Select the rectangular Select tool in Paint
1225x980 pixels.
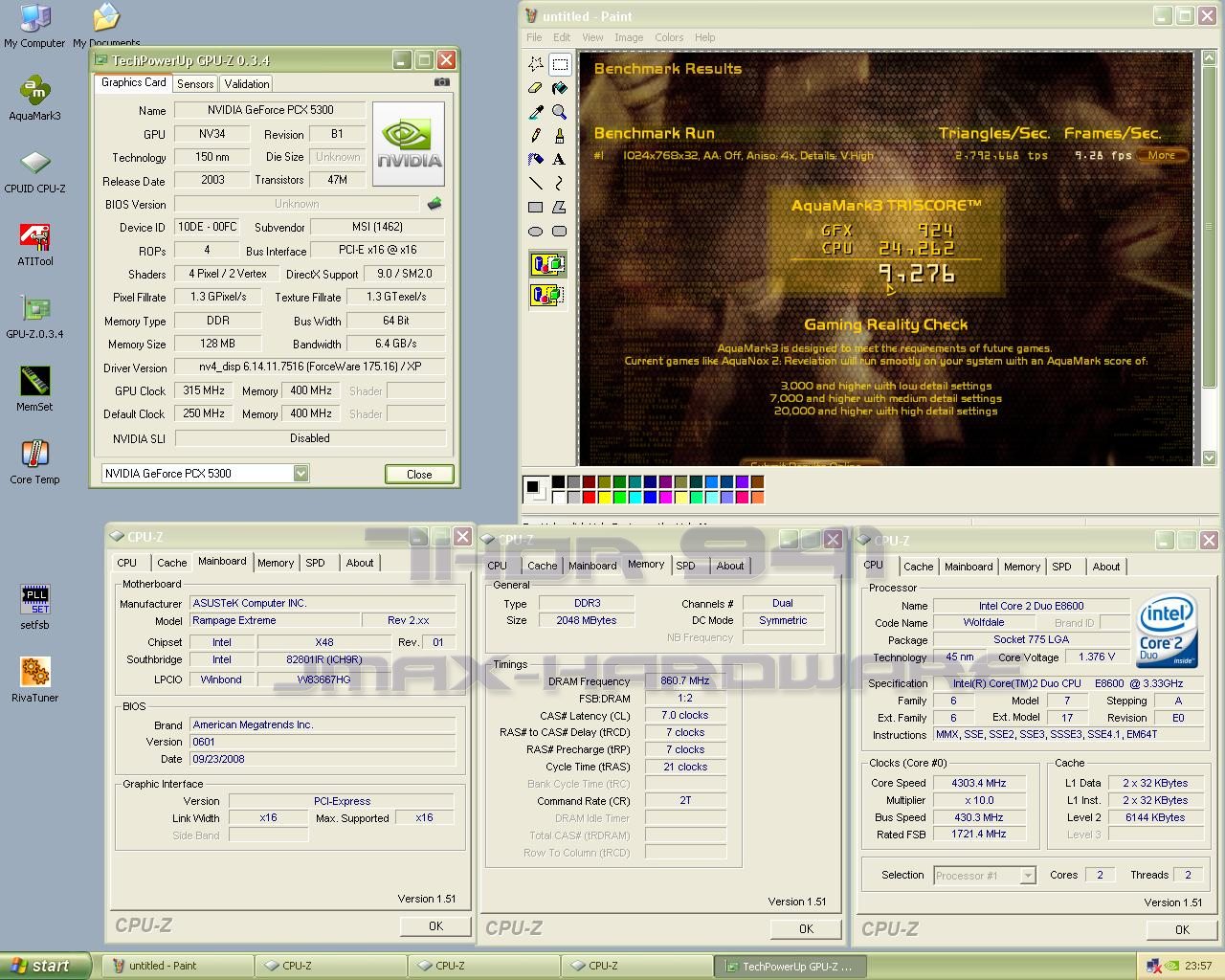pyautogui.click(x=560, y=64)
